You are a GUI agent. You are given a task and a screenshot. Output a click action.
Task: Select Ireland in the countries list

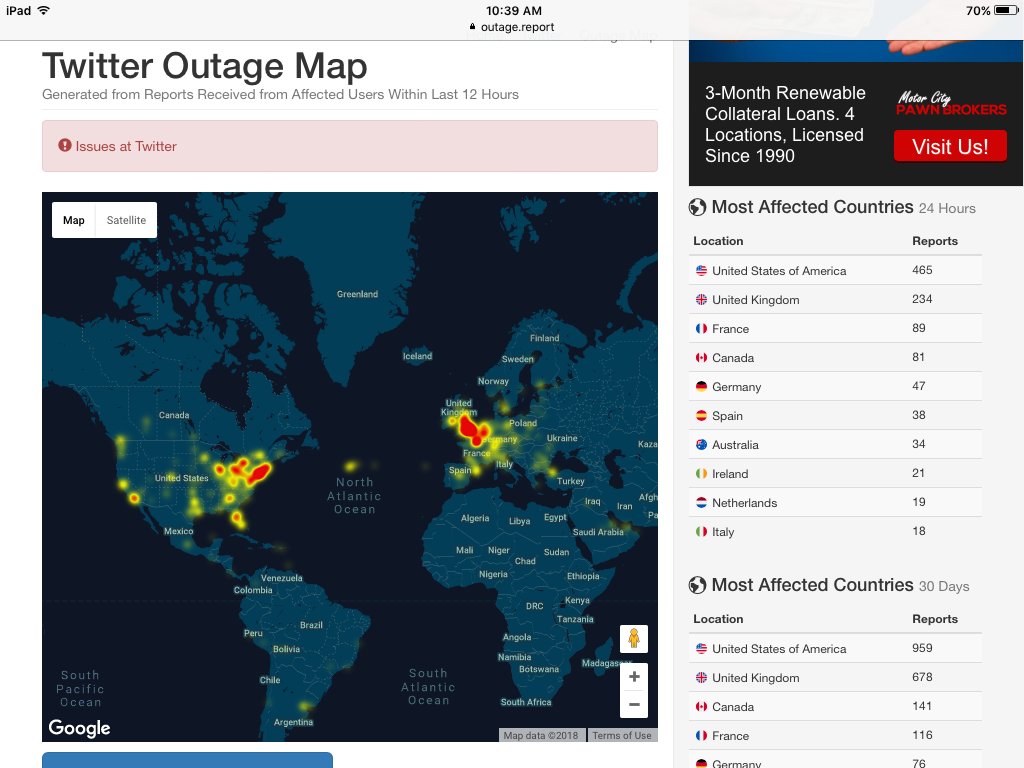pyautogui.click(x=730, y=473)
